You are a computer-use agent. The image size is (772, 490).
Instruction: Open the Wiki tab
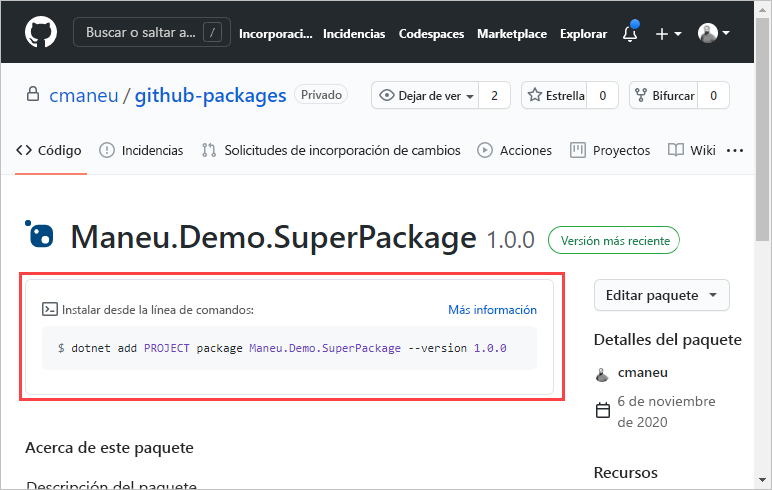[692, 150]
